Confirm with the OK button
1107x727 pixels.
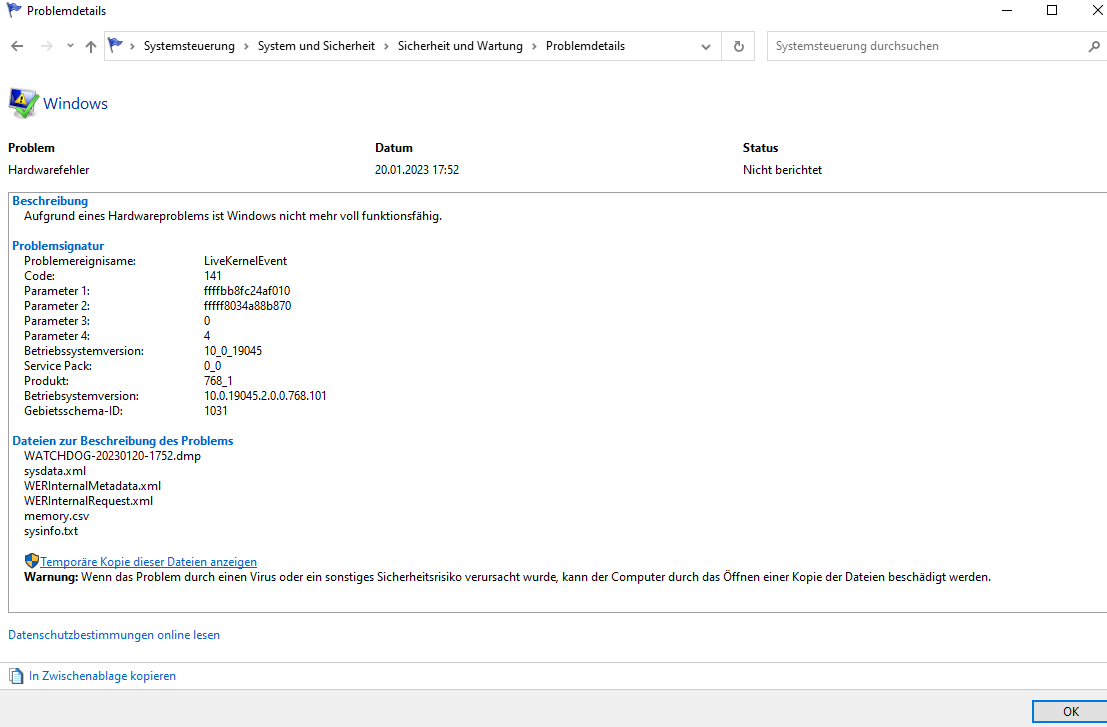[1070, 711]
